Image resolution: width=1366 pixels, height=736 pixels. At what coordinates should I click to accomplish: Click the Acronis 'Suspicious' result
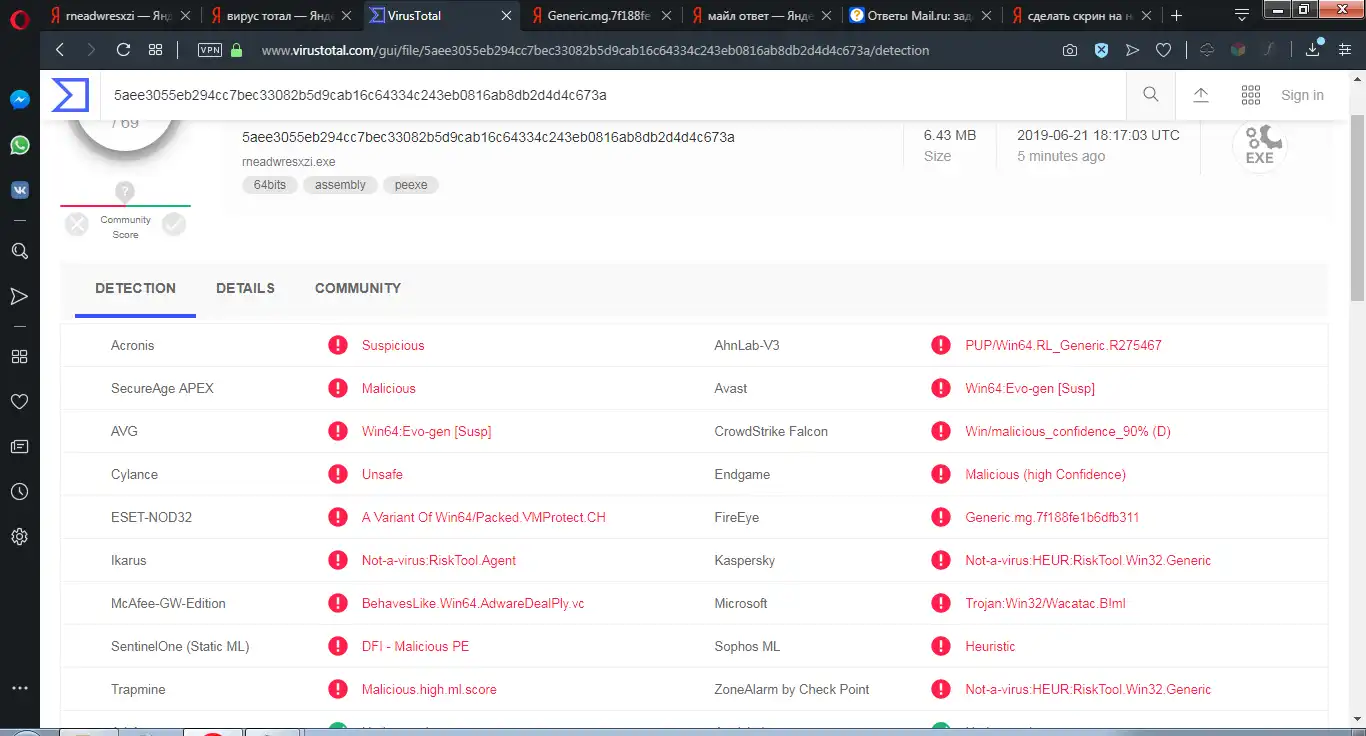(x=393, y=345)
